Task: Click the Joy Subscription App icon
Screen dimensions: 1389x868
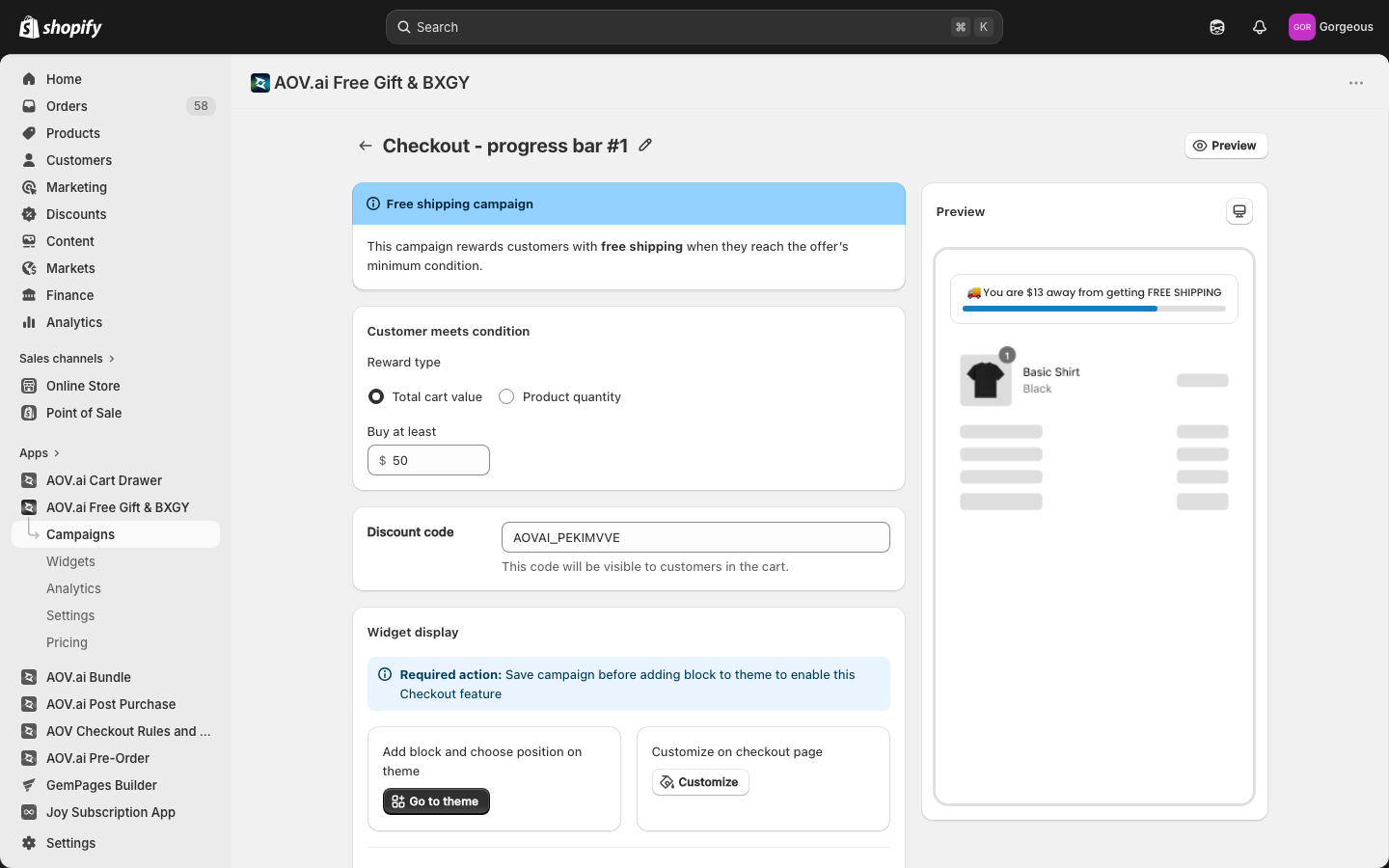Action: tap(29, 812)
